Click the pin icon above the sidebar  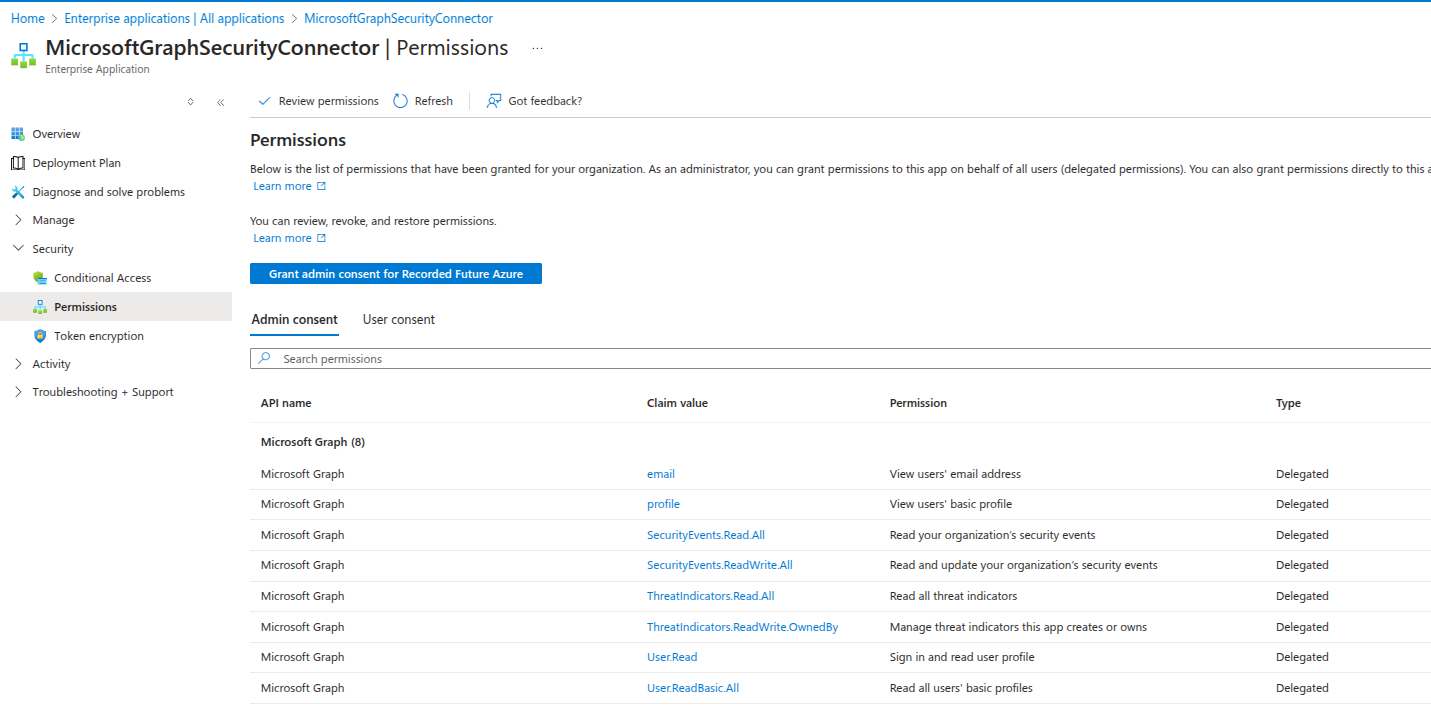click(x=190, y=101)
